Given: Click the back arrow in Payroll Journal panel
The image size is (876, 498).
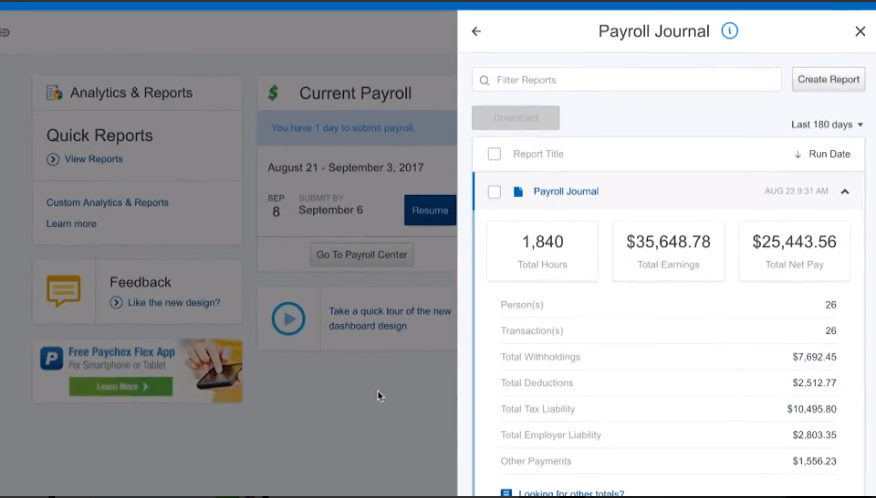Looking at the screenshot, I should [476, 31].
